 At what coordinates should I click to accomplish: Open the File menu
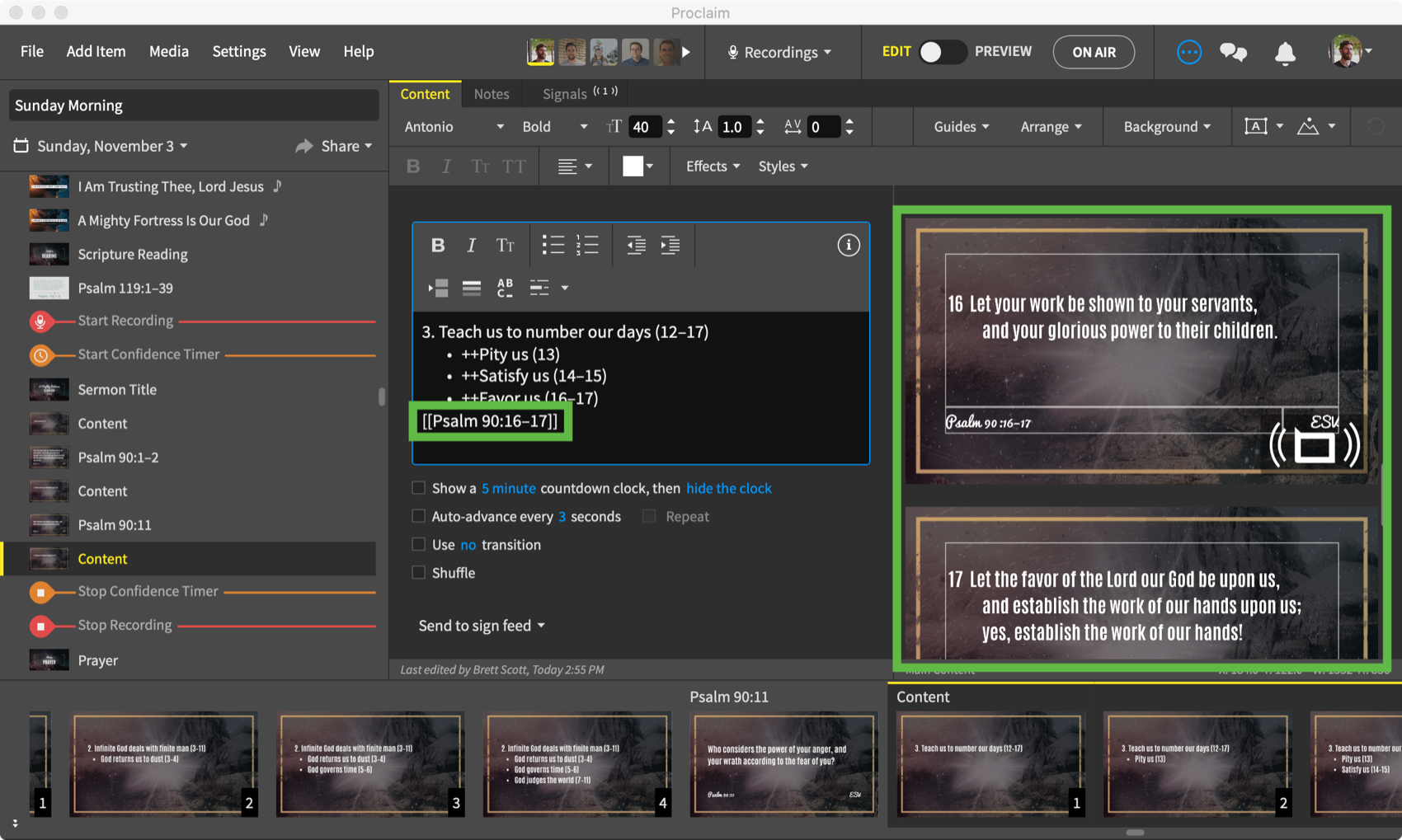pyautogui.click(x=32, y=51)
